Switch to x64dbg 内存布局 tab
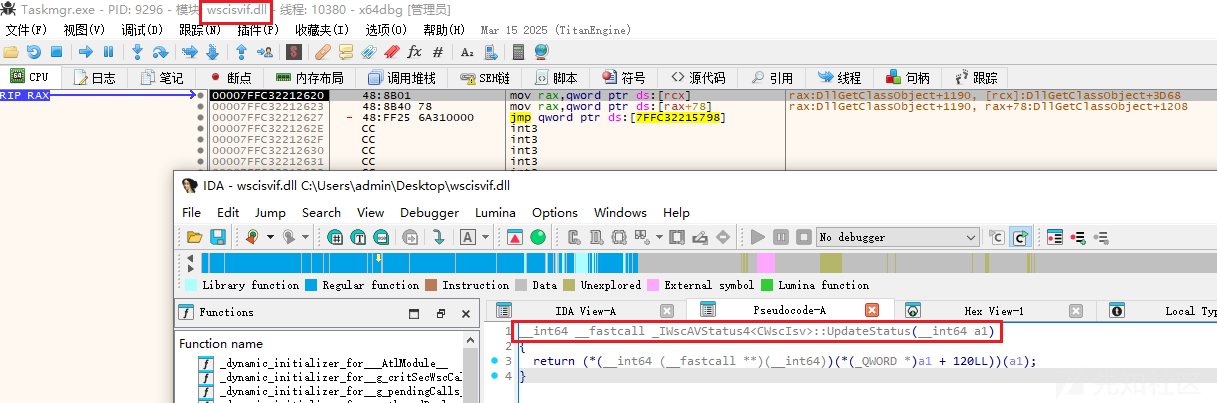The image size is (1217, 403). pos(310,77)
